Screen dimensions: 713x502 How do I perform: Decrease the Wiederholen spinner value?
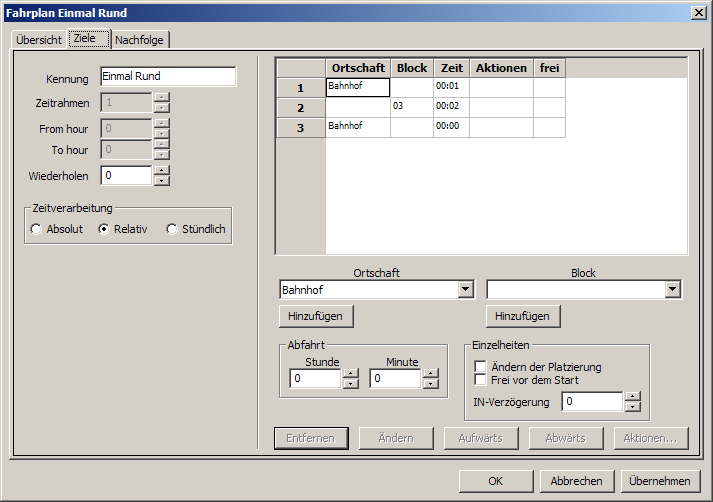[x=162, y=181]
